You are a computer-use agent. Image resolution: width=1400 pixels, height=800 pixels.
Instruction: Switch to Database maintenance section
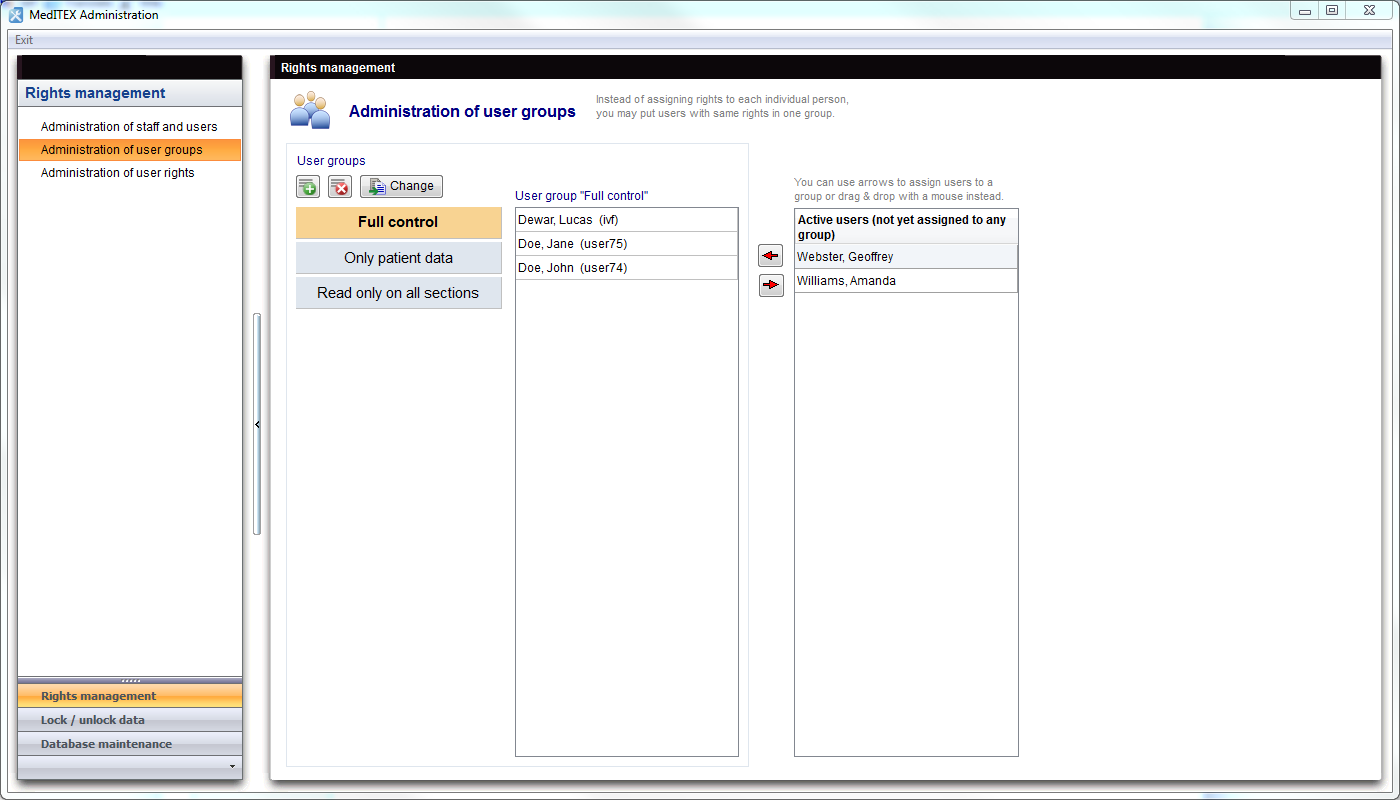click(130, 744)
